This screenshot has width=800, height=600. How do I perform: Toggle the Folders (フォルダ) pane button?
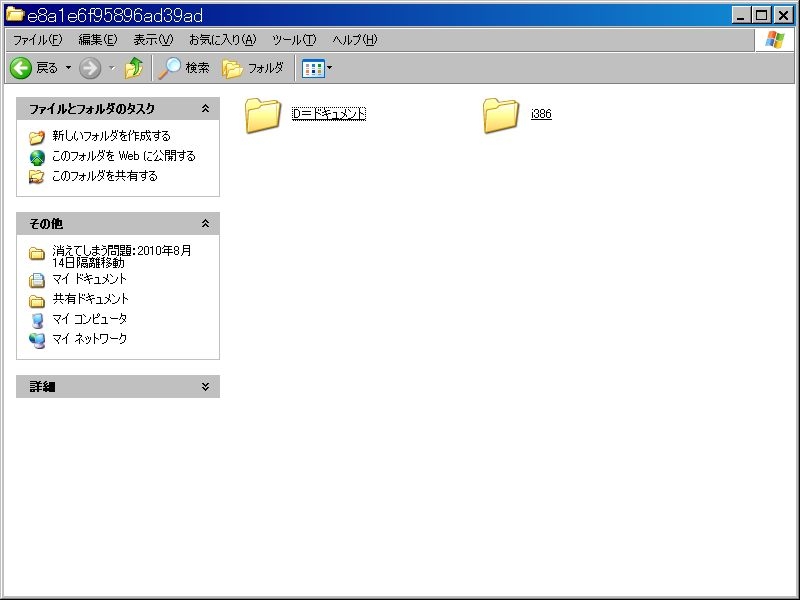point(253,68)
